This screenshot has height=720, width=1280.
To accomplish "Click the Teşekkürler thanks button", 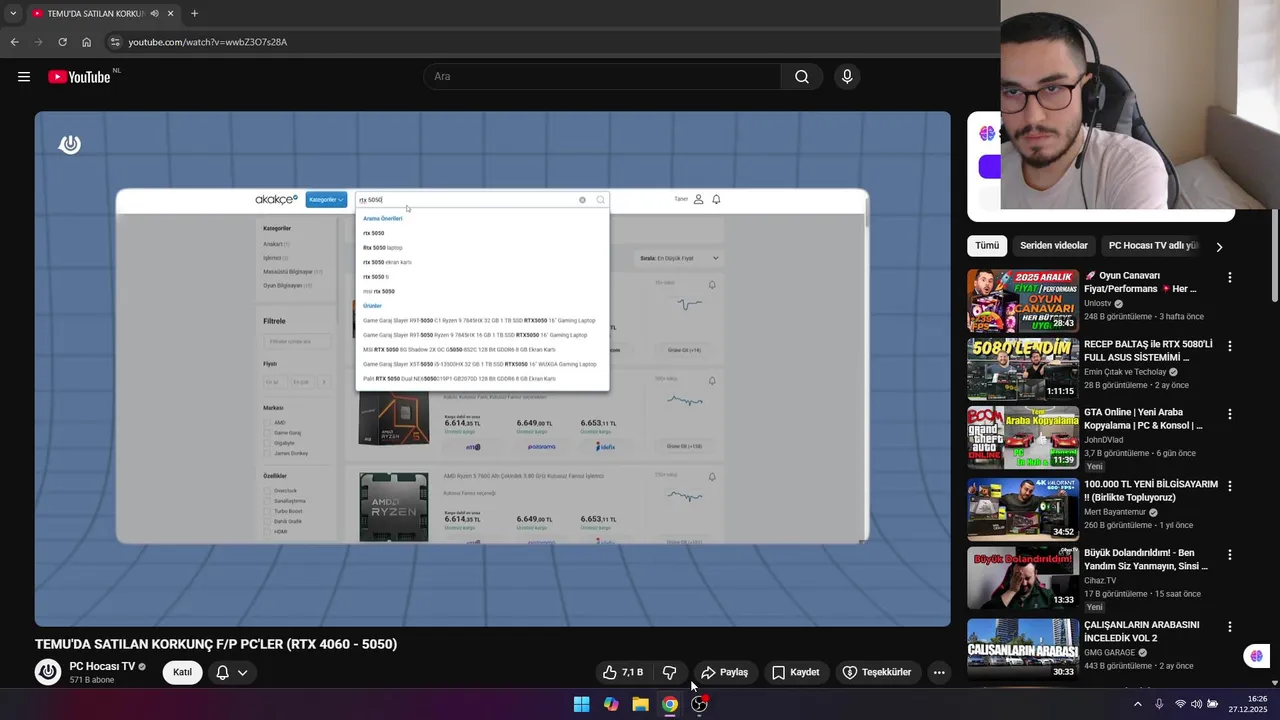I will click(877, 672).
